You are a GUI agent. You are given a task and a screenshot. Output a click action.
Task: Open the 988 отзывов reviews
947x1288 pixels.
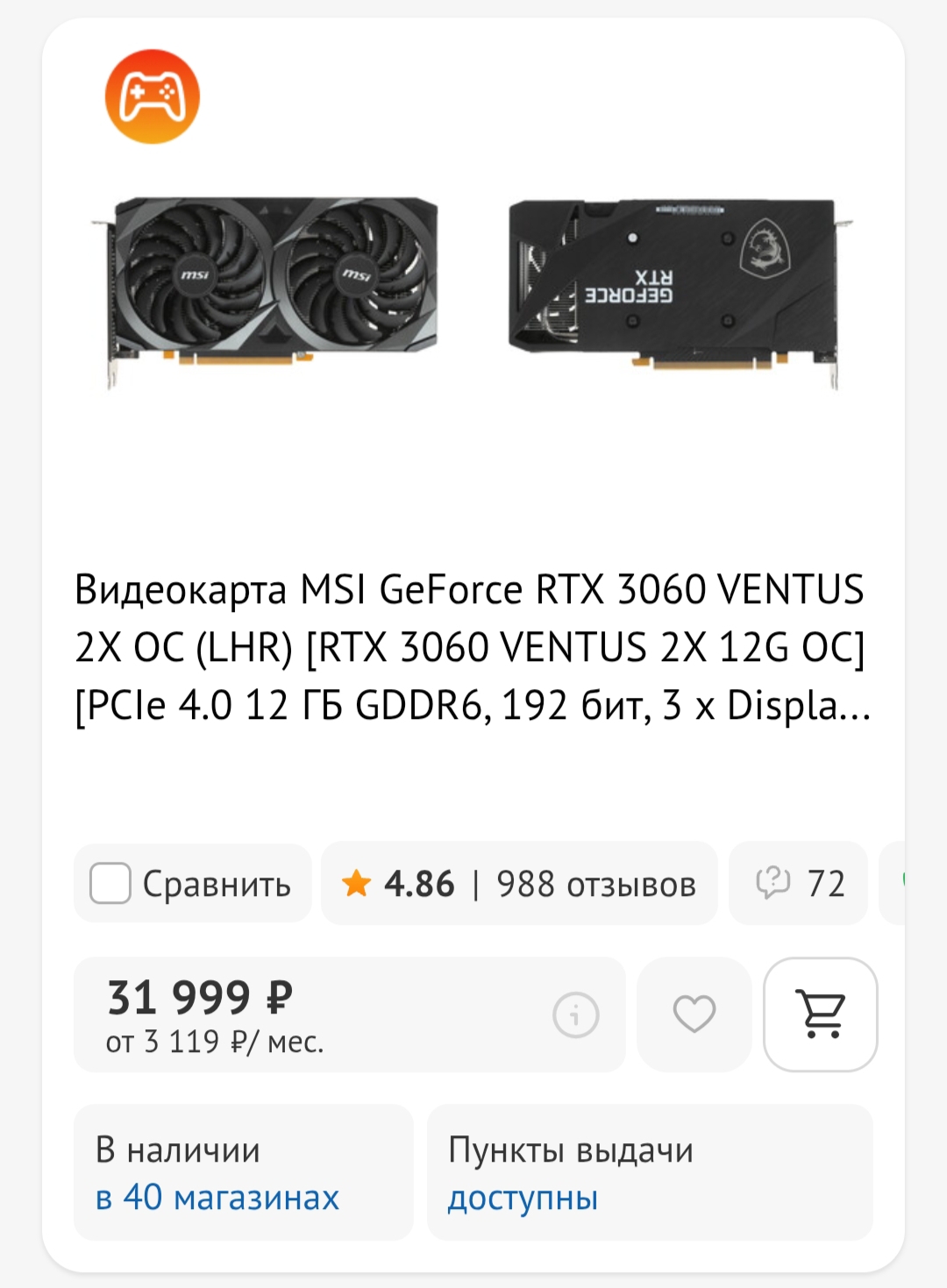tap(596, 884)
